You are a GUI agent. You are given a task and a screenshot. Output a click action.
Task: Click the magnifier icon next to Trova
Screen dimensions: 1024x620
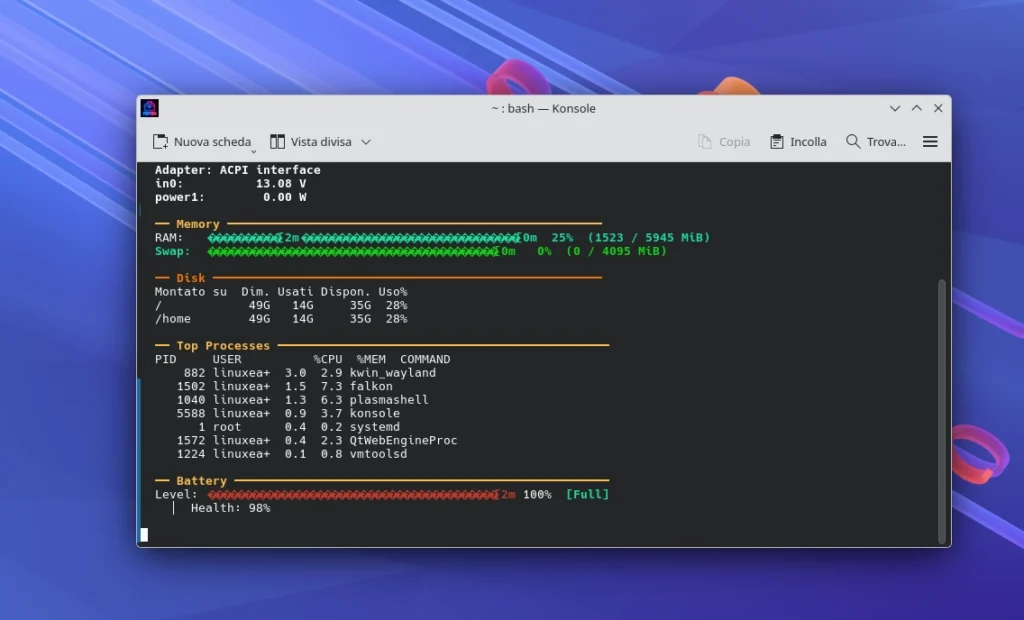tap(851, 141)
